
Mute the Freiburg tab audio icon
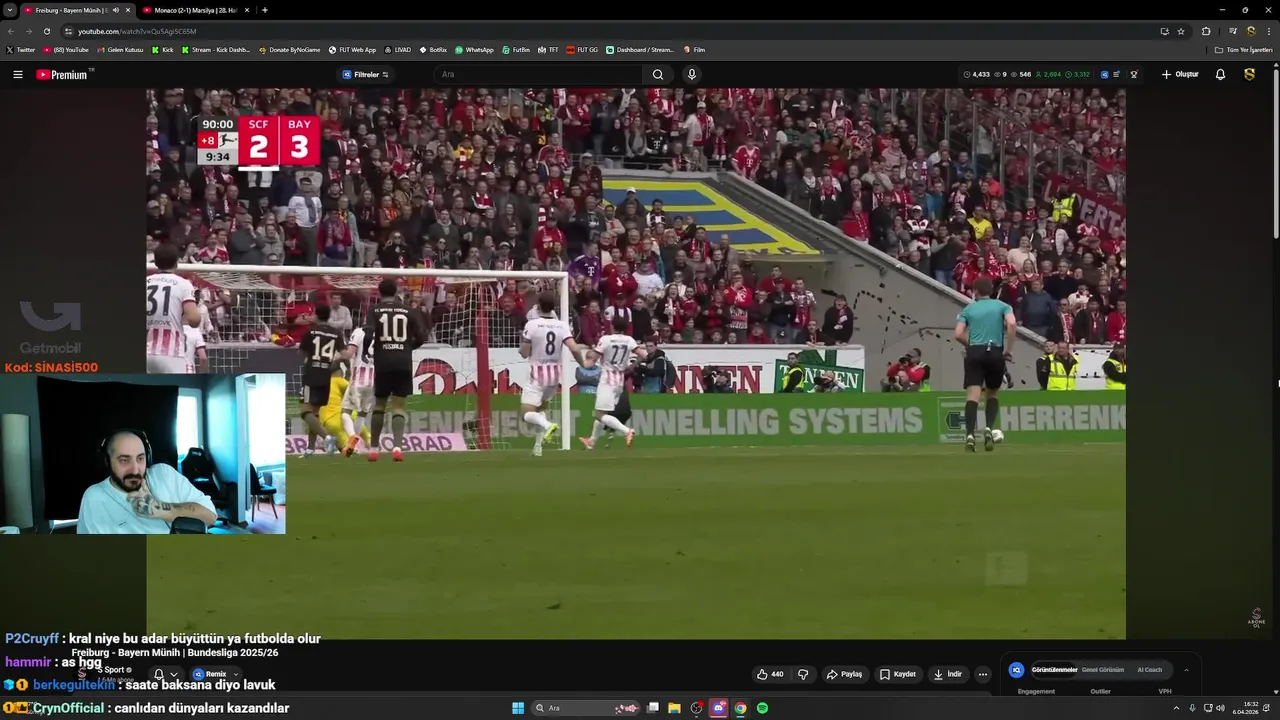coord(116,10)
